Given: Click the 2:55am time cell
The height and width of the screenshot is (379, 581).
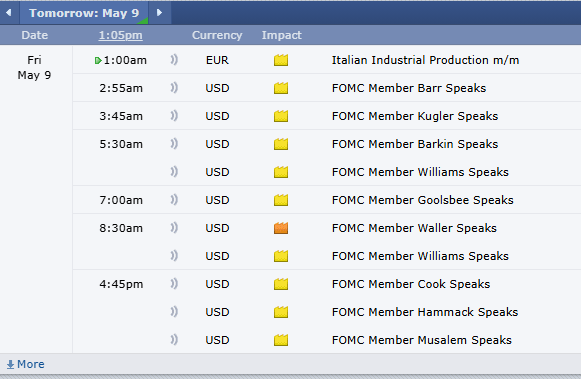Looking at the screenshot, I should pyautogui.click(x=121, y=88).
